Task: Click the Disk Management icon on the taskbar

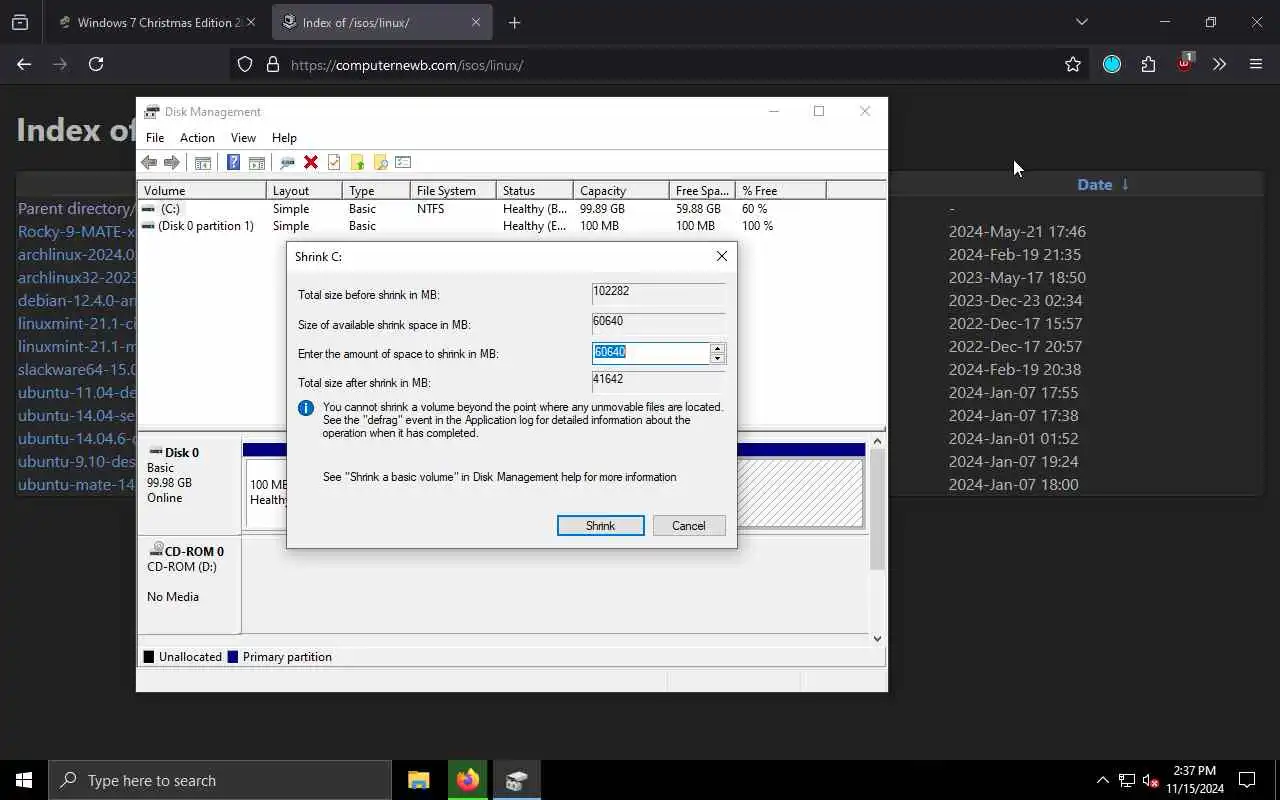Action: pyautogui.click(x=516, y=781)
